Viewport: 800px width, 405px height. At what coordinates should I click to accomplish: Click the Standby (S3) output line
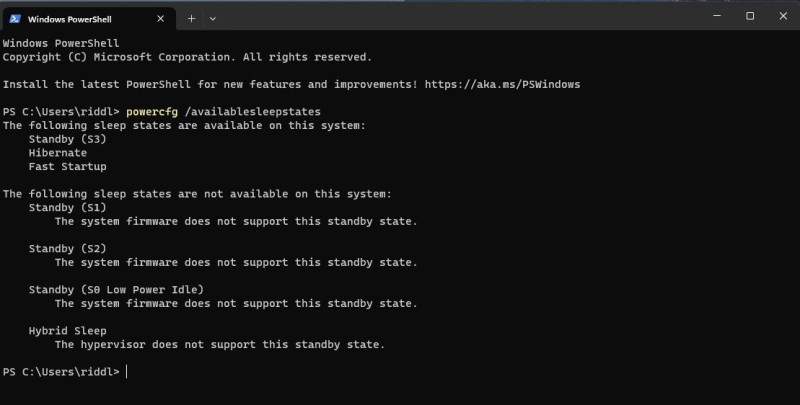point(67,139)
